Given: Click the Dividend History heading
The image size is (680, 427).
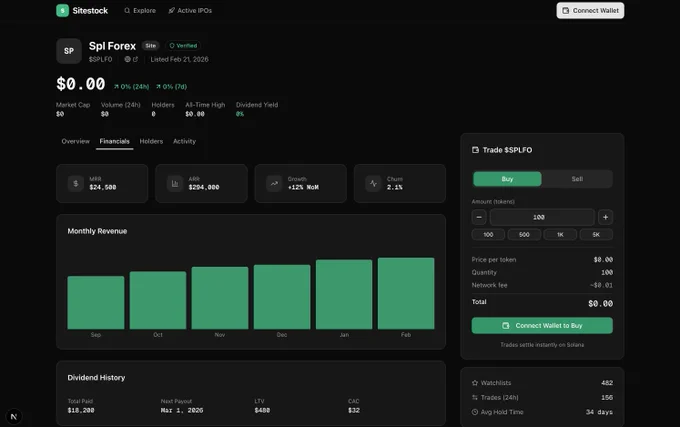Looking at the screenshot, I should [x=96, y=378].
